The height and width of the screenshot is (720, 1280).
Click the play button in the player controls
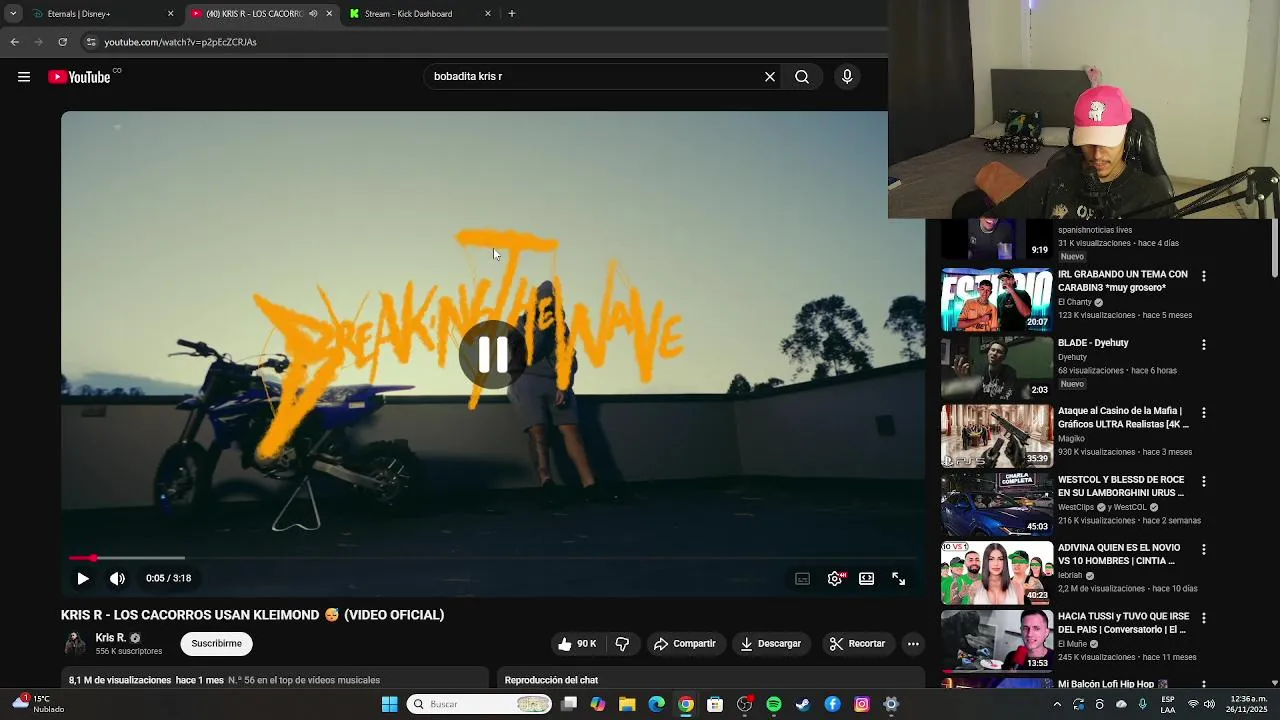(83, 578)
